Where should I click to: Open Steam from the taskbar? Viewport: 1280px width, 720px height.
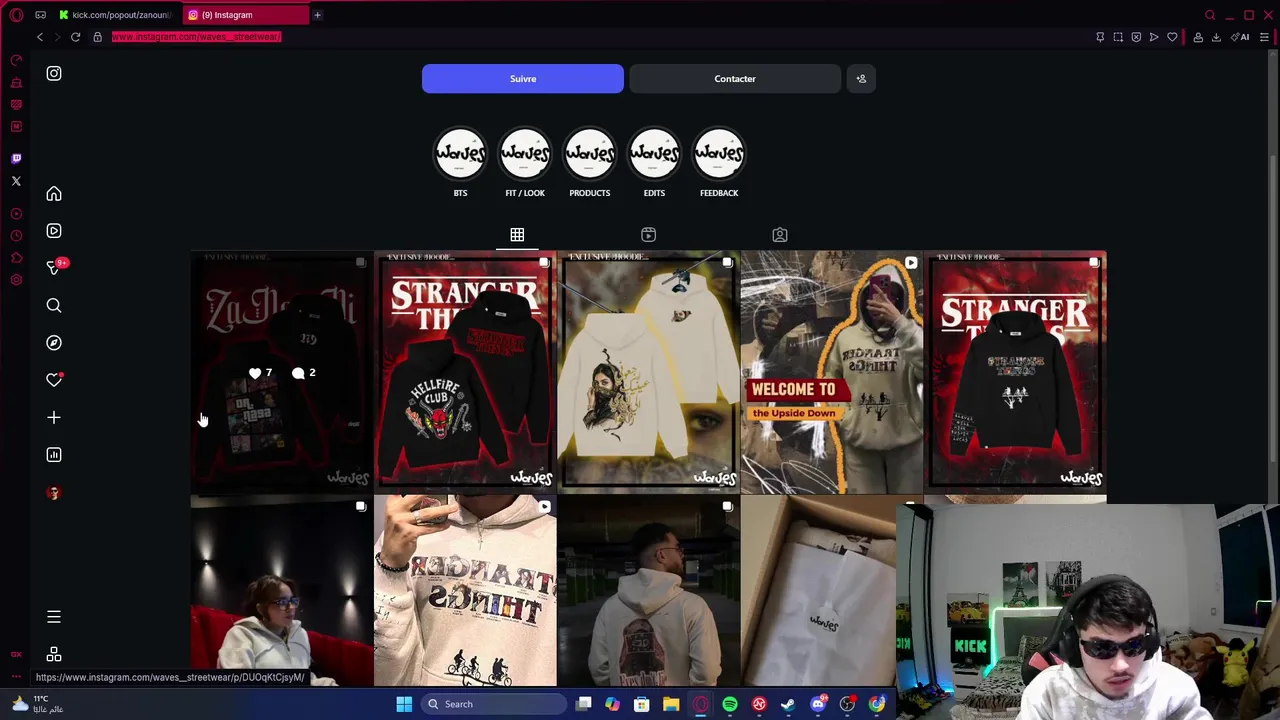788,704
